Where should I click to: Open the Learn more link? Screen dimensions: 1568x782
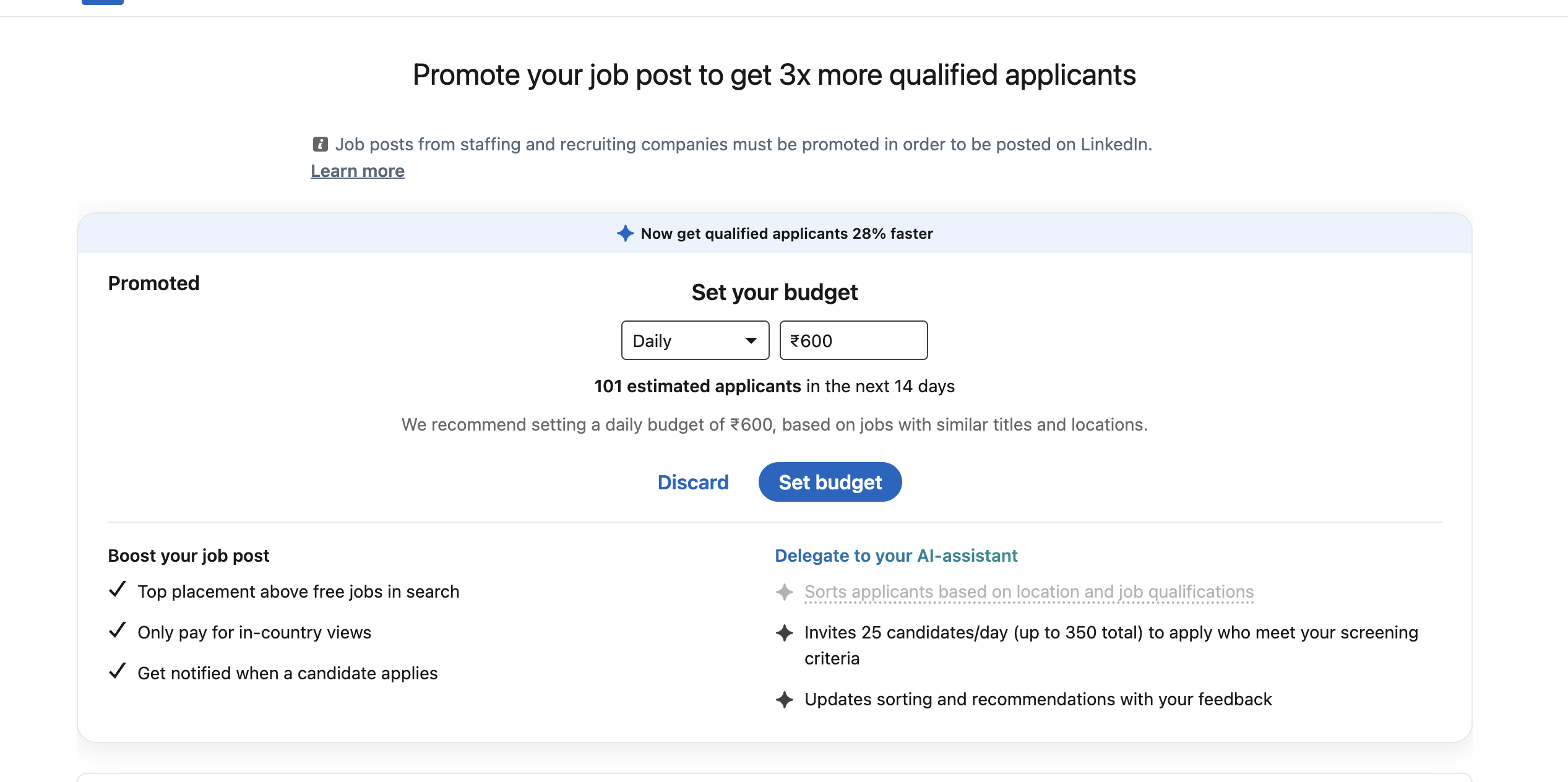[x=358, y=171]
